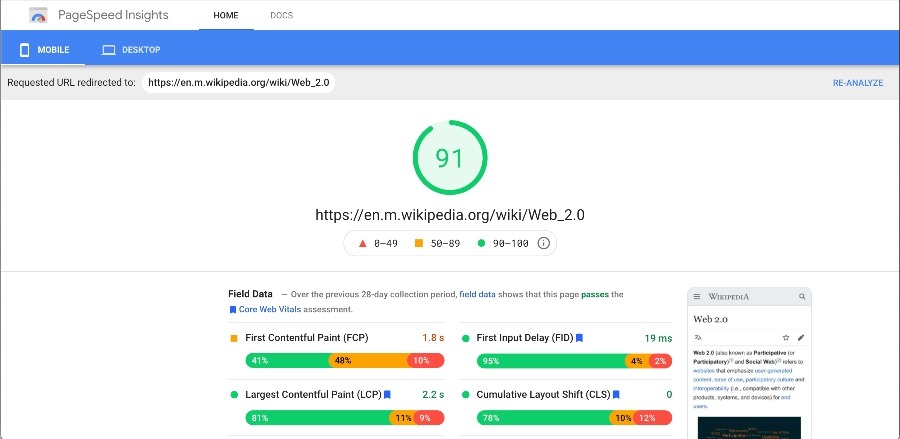Viewport: 900px width, 439px height.
Task: Click the RE-ANALYZE button
Action: [x=858, y=83]
